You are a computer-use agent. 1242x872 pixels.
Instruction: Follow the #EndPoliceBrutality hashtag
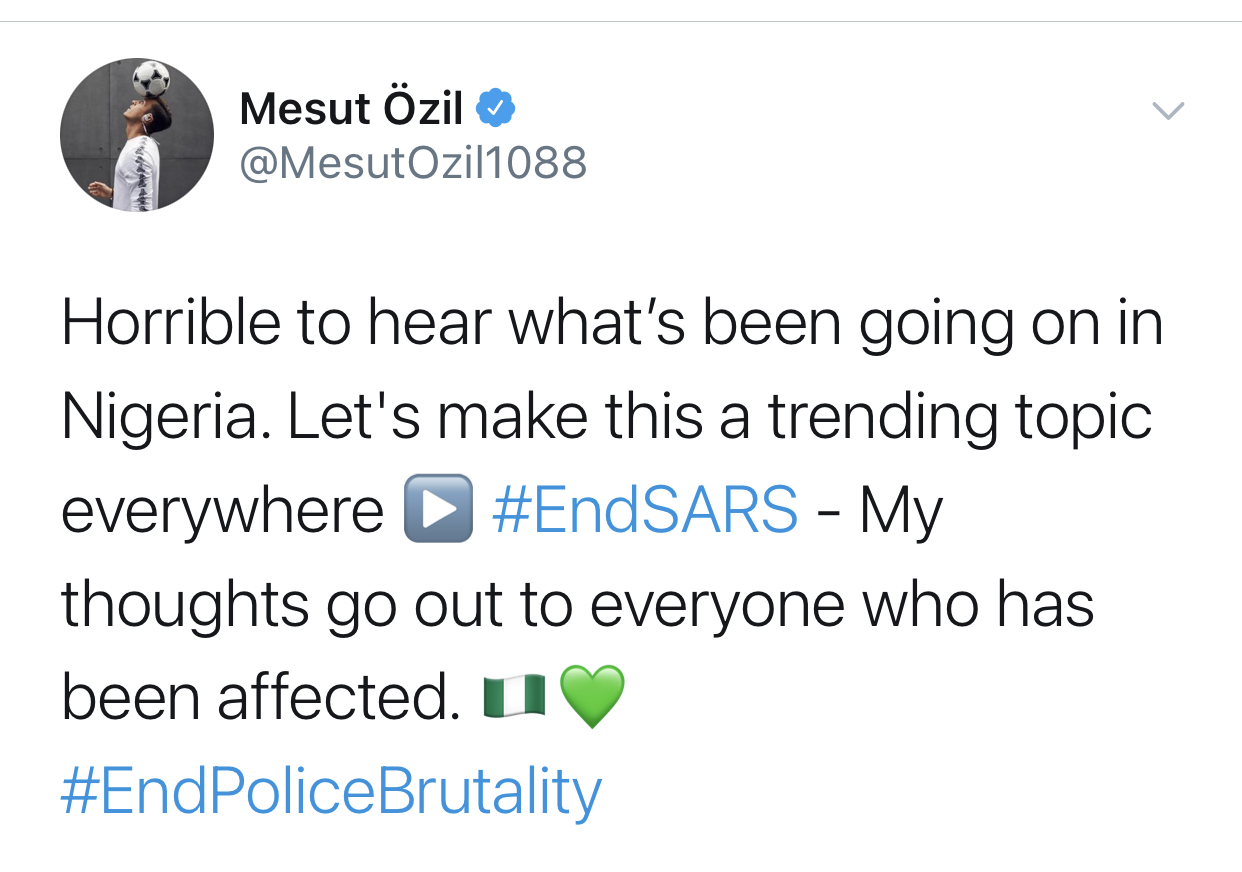(331, 791)
